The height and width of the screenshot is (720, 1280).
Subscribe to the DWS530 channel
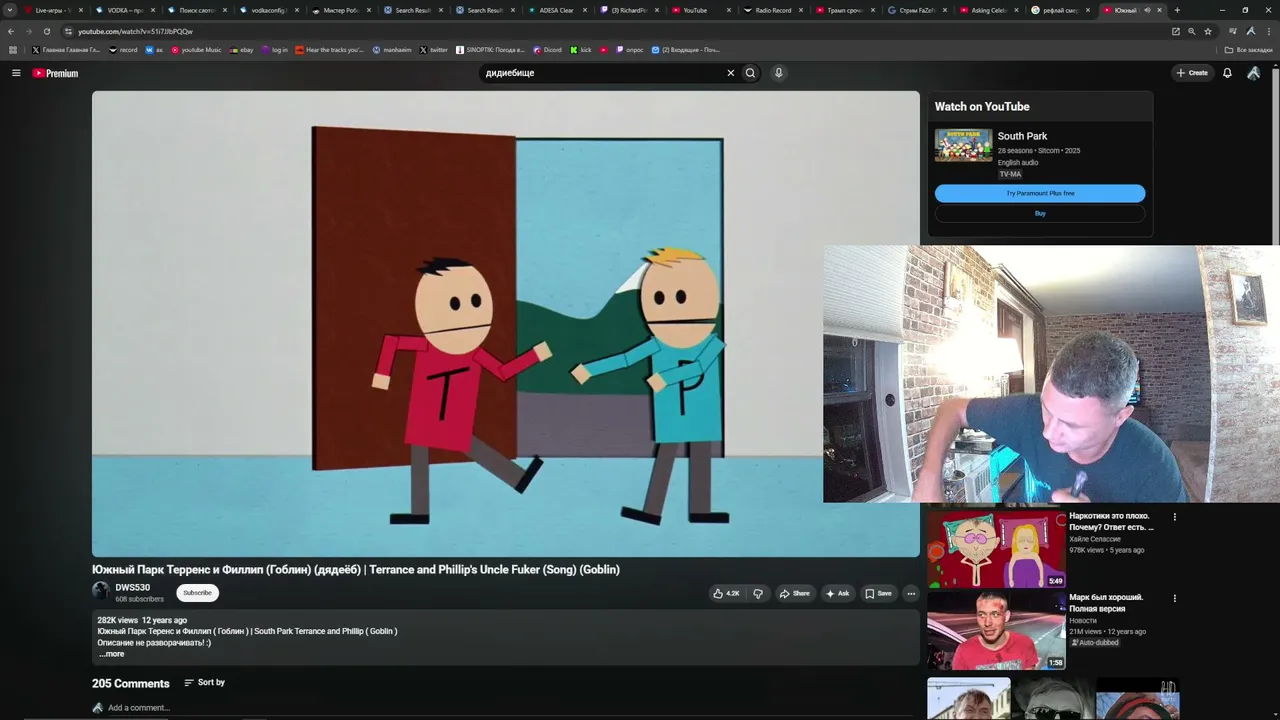[197, 593]
